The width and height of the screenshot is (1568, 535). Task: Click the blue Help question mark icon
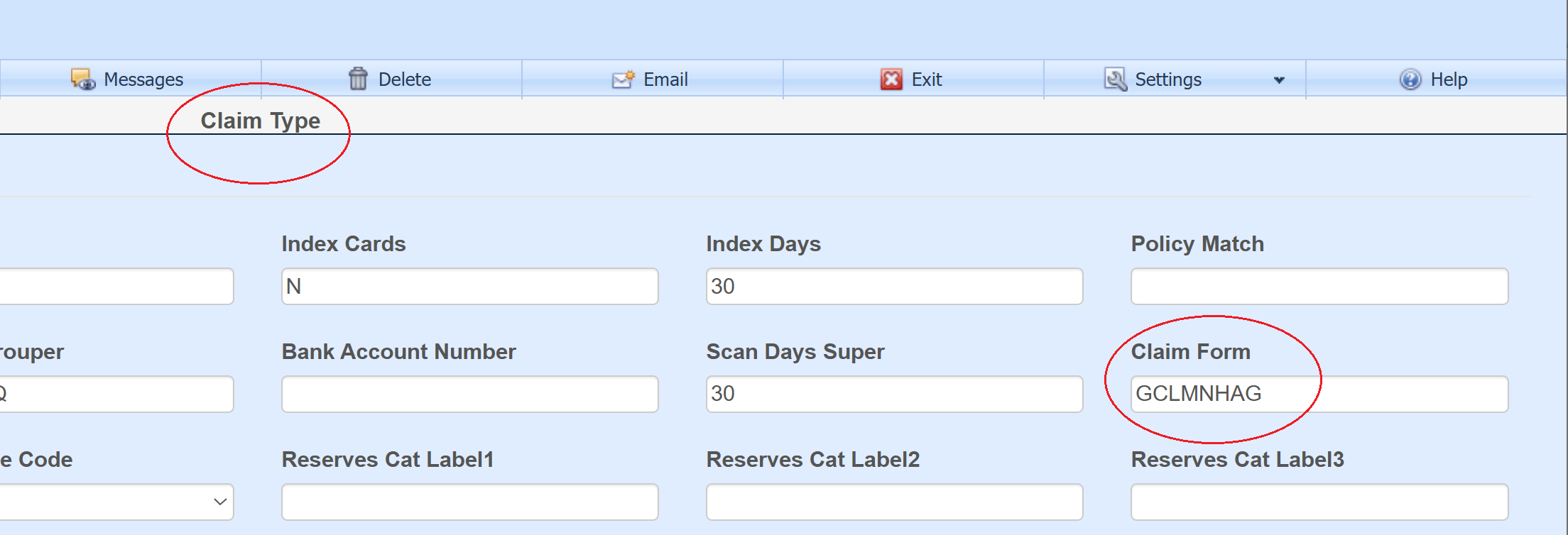coord(1410,79)
